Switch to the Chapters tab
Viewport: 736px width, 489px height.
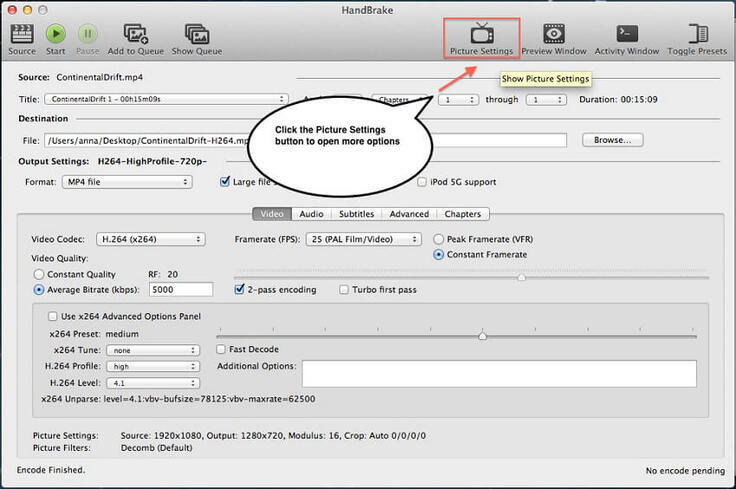463,214
